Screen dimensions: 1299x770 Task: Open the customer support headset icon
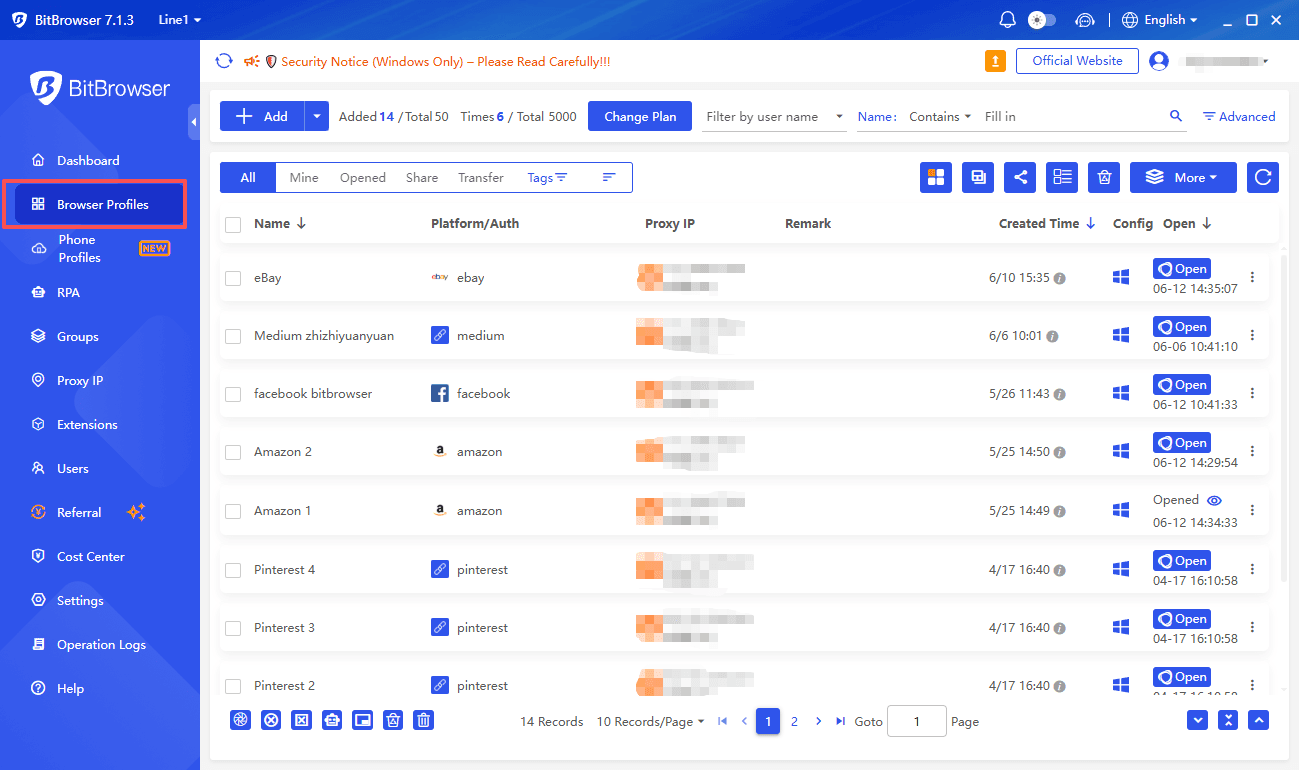coord(1084,20)
